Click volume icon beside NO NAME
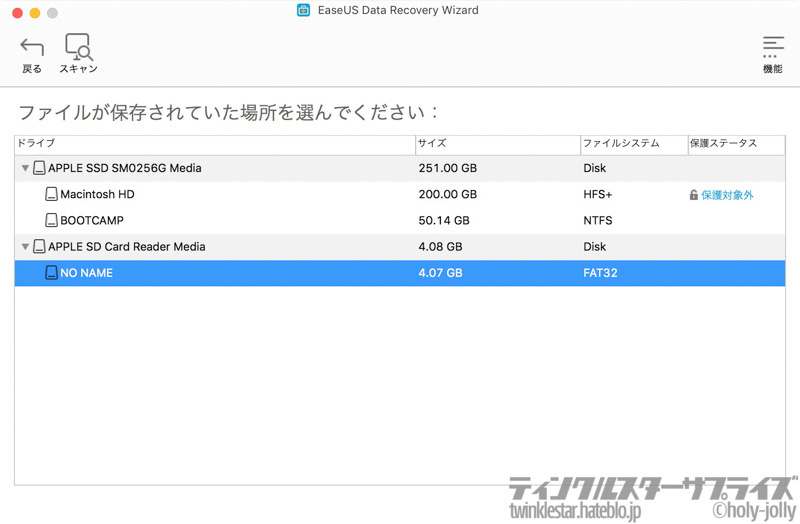This screenshot has width=800, height=524. coord(52,272)
